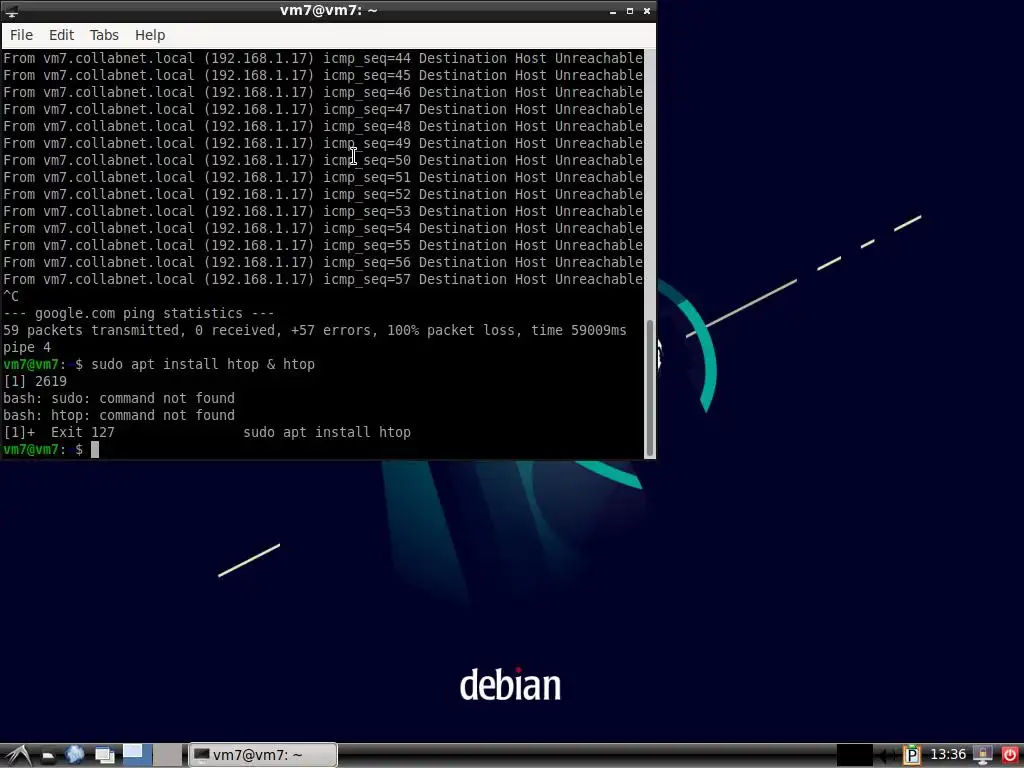
Task: Click the last empty shell prompt cursor
Action: pyautogui.click(x=95, y=449)
